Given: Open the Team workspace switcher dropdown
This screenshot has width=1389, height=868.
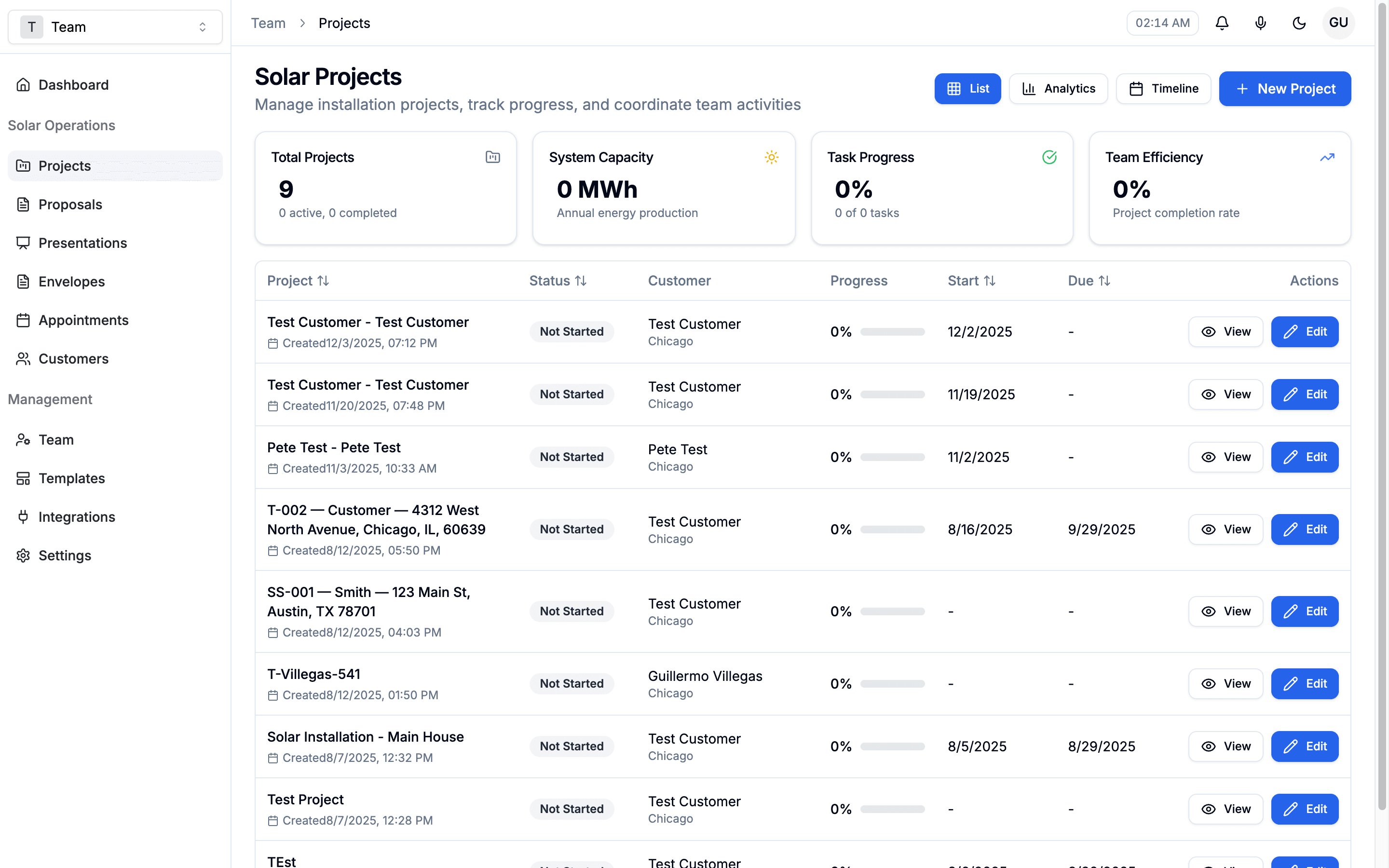Looking at the screenshot, I should pos(115,27).
